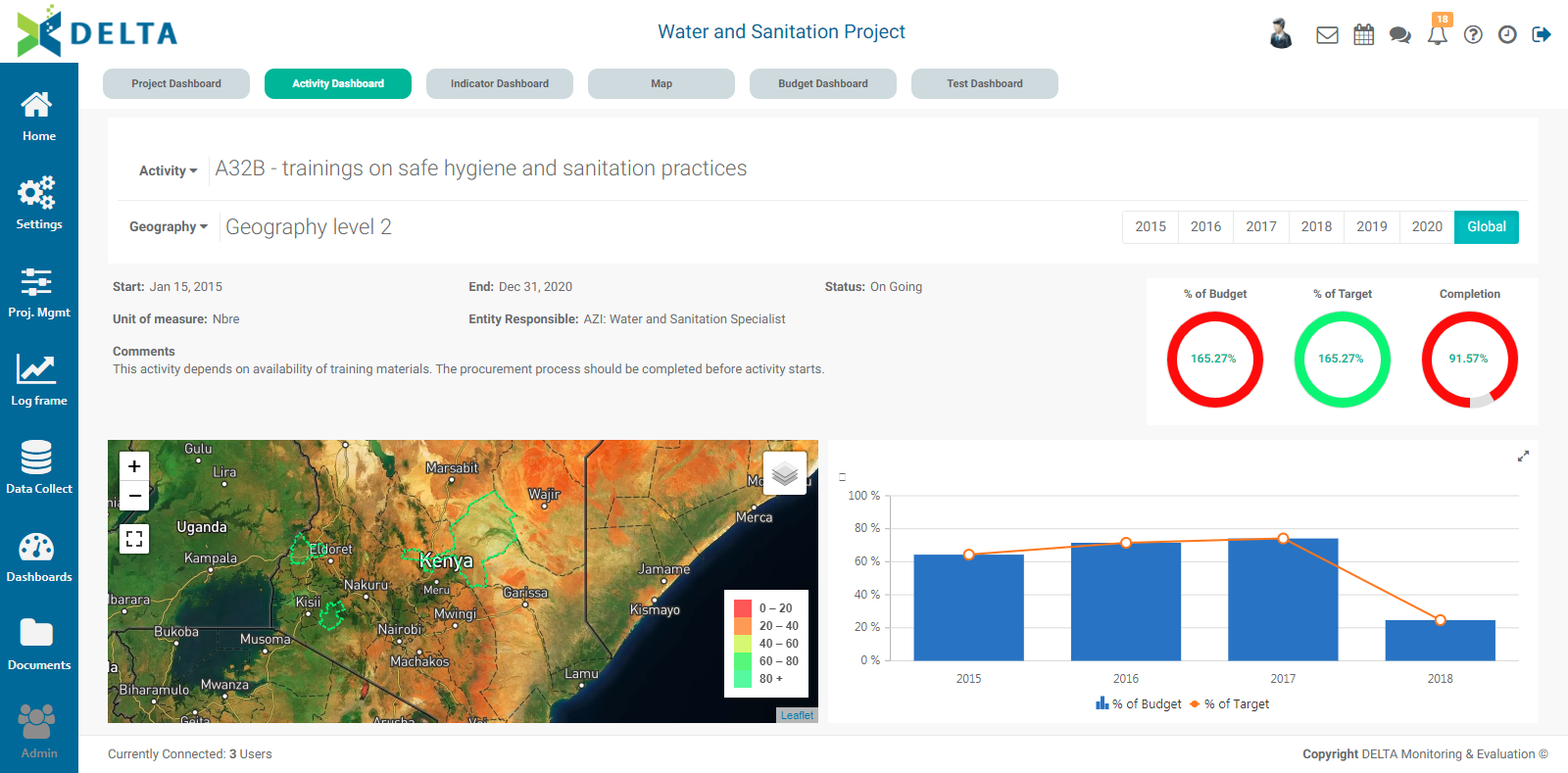1568x773 pixels.
Task: Toggle map fullscreen view
Action: point(134,538)
